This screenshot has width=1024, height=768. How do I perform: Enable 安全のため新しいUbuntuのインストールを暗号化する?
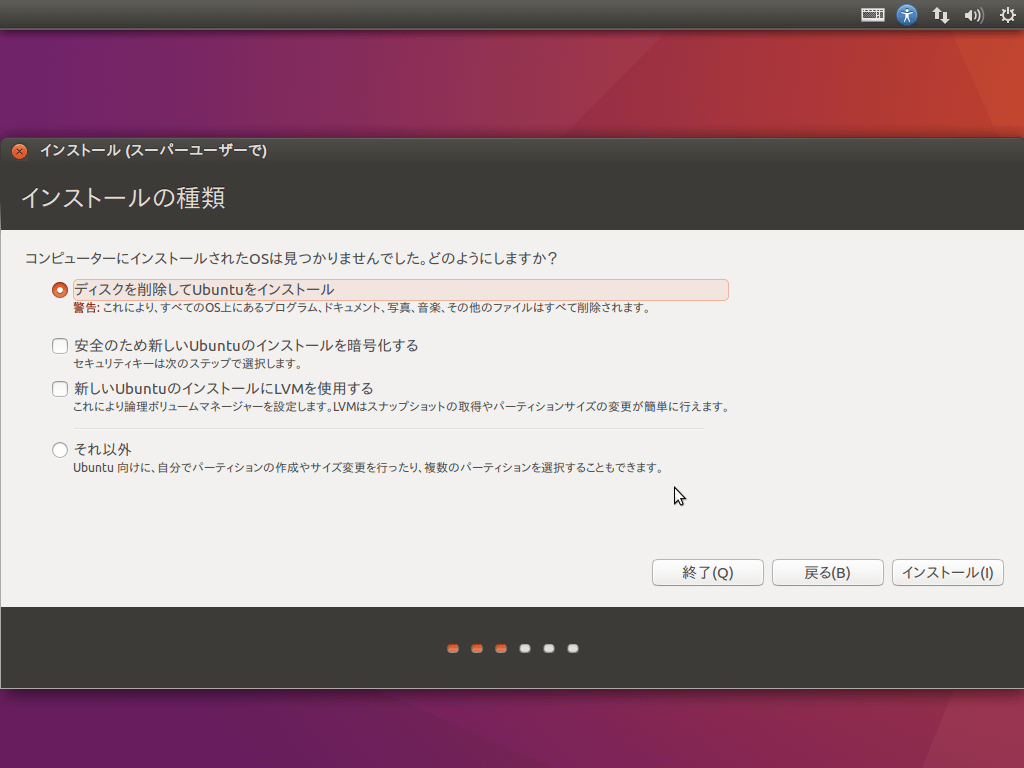coord(58,344)
